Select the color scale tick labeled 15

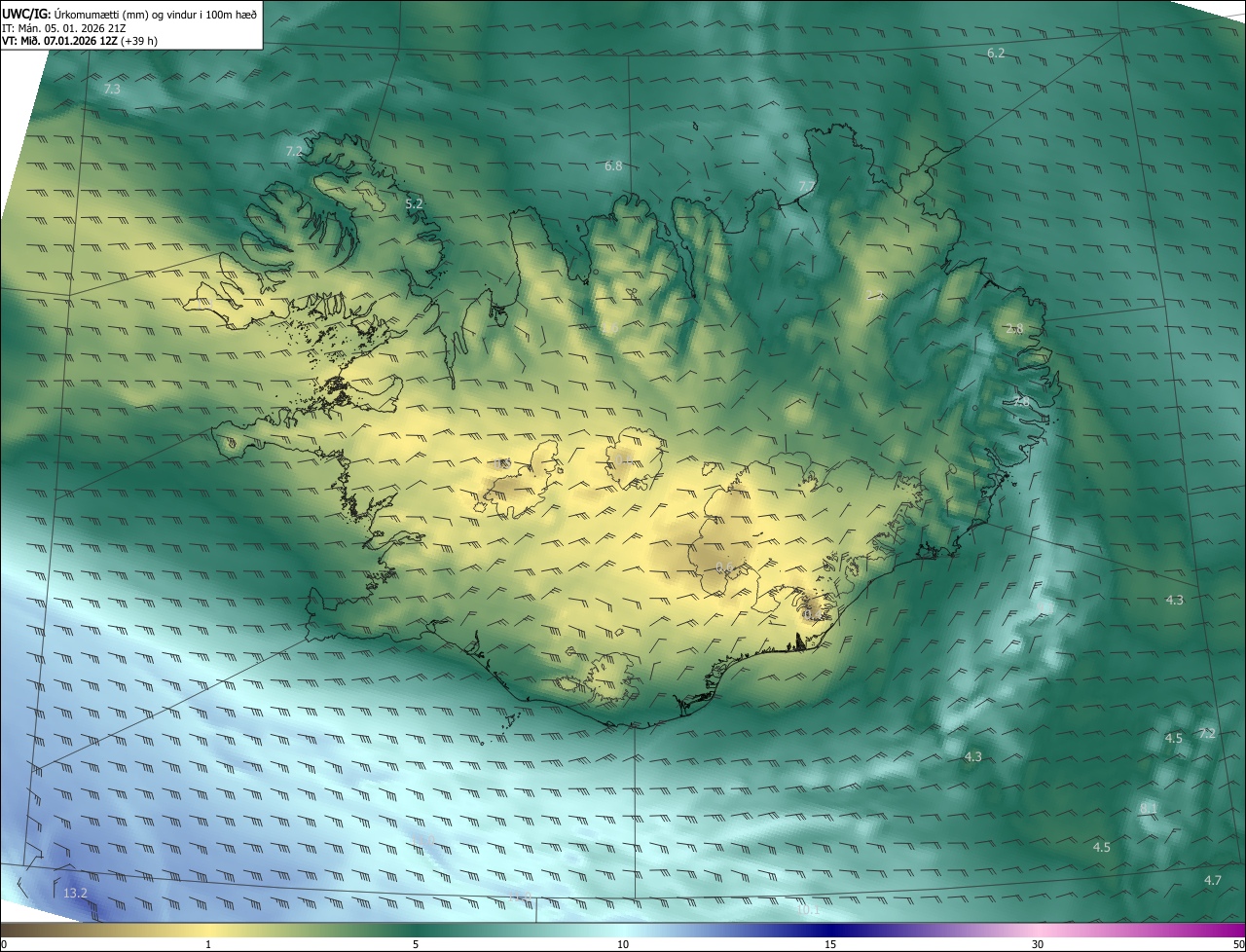(830, 944)
